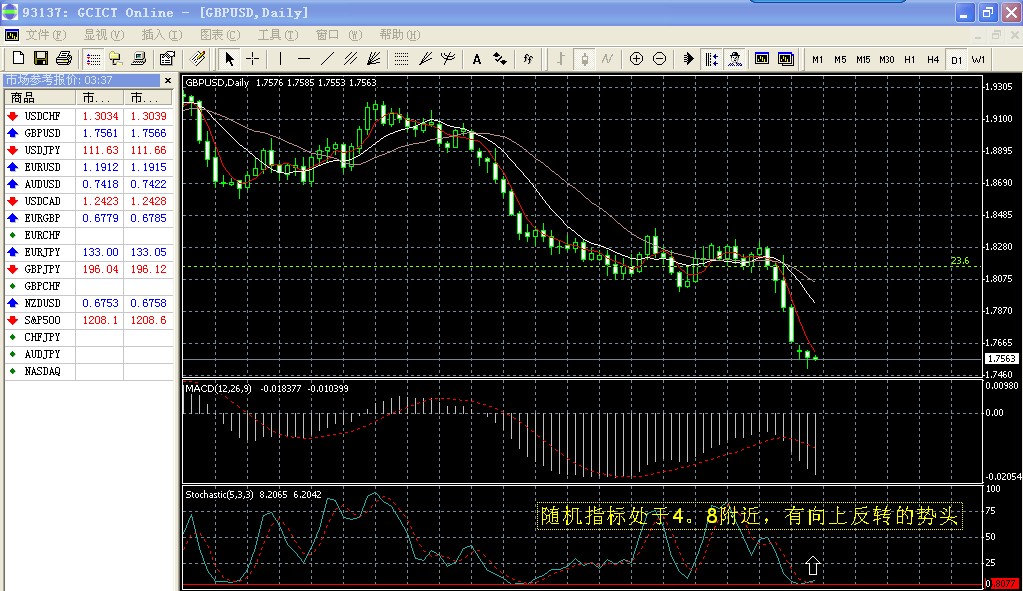The image size is (1023, 591).
Task: Select the Crosshair tool
Action: (252, 59)
